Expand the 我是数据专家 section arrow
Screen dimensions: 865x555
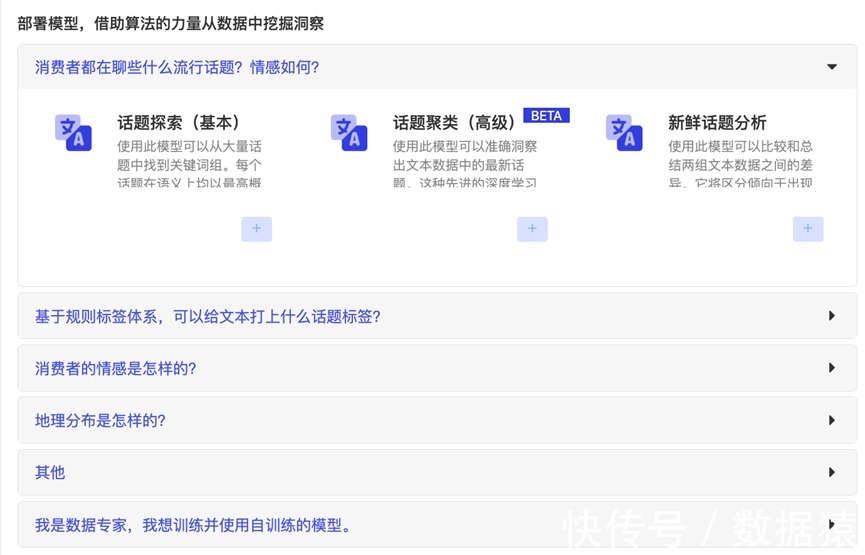tap(831, 524)
